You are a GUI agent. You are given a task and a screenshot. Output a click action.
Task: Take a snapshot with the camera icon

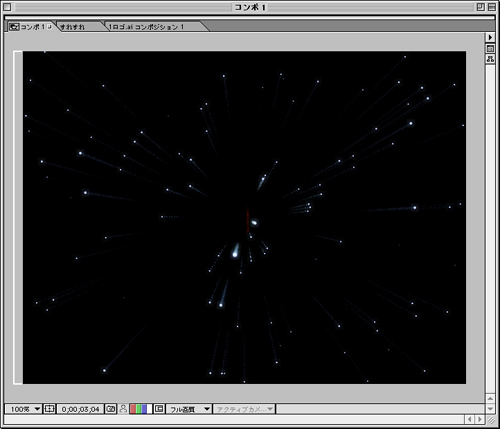[111, 409]
